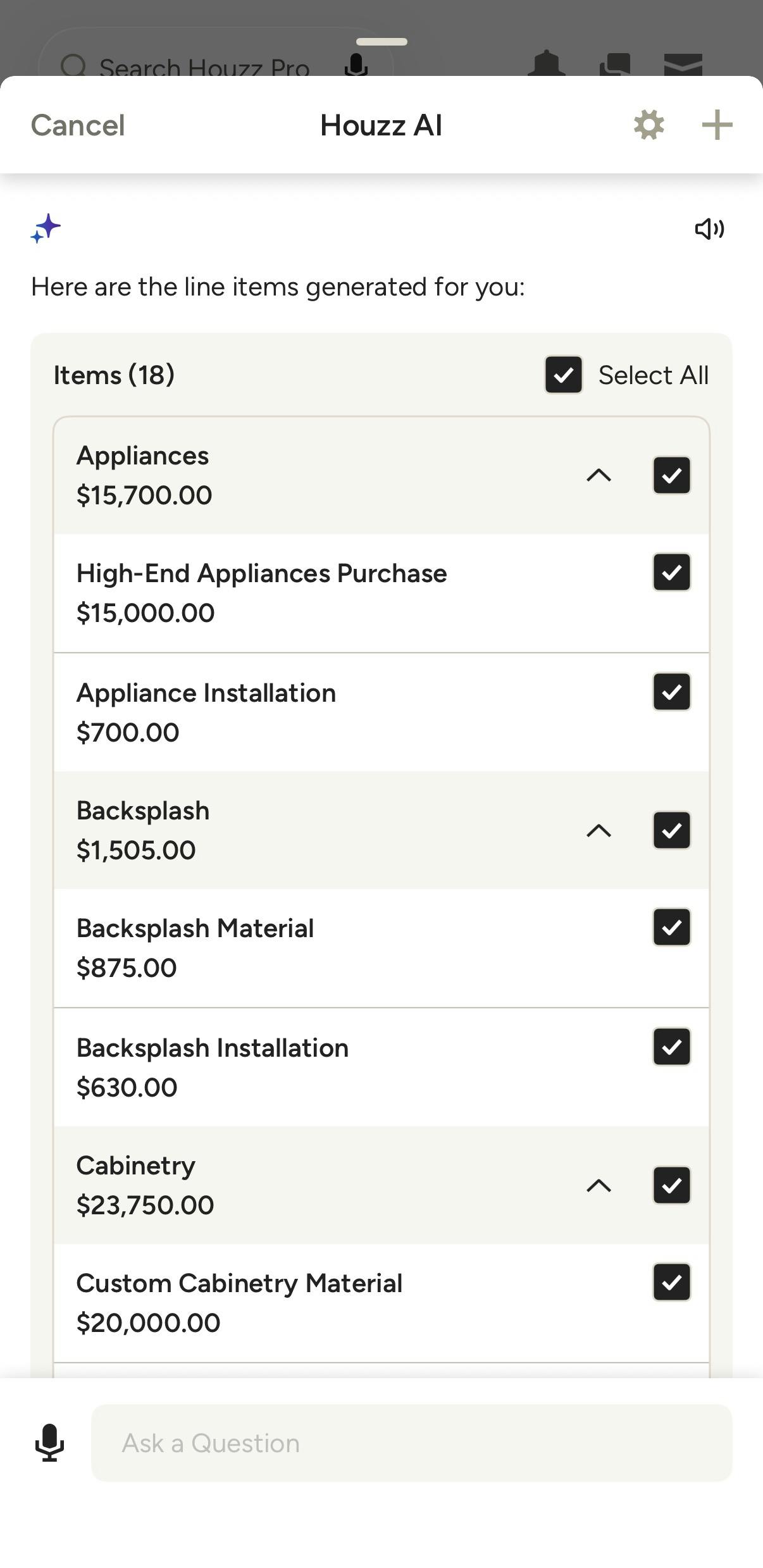The image size is (763, 1568).
Task: Collapse the Backsplash group chevron
Action: (x=599, y=830)
